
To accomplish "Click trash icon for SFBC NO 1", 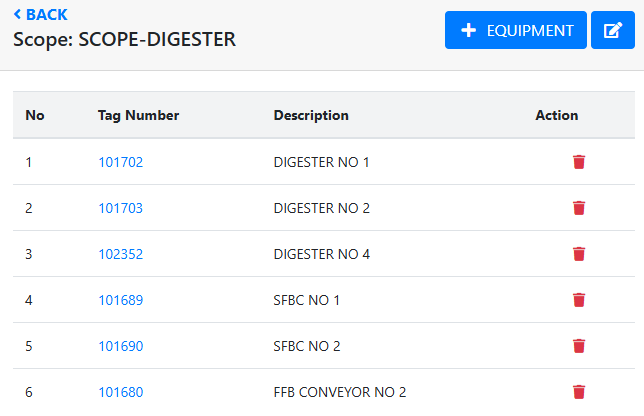I will (579, 300).
